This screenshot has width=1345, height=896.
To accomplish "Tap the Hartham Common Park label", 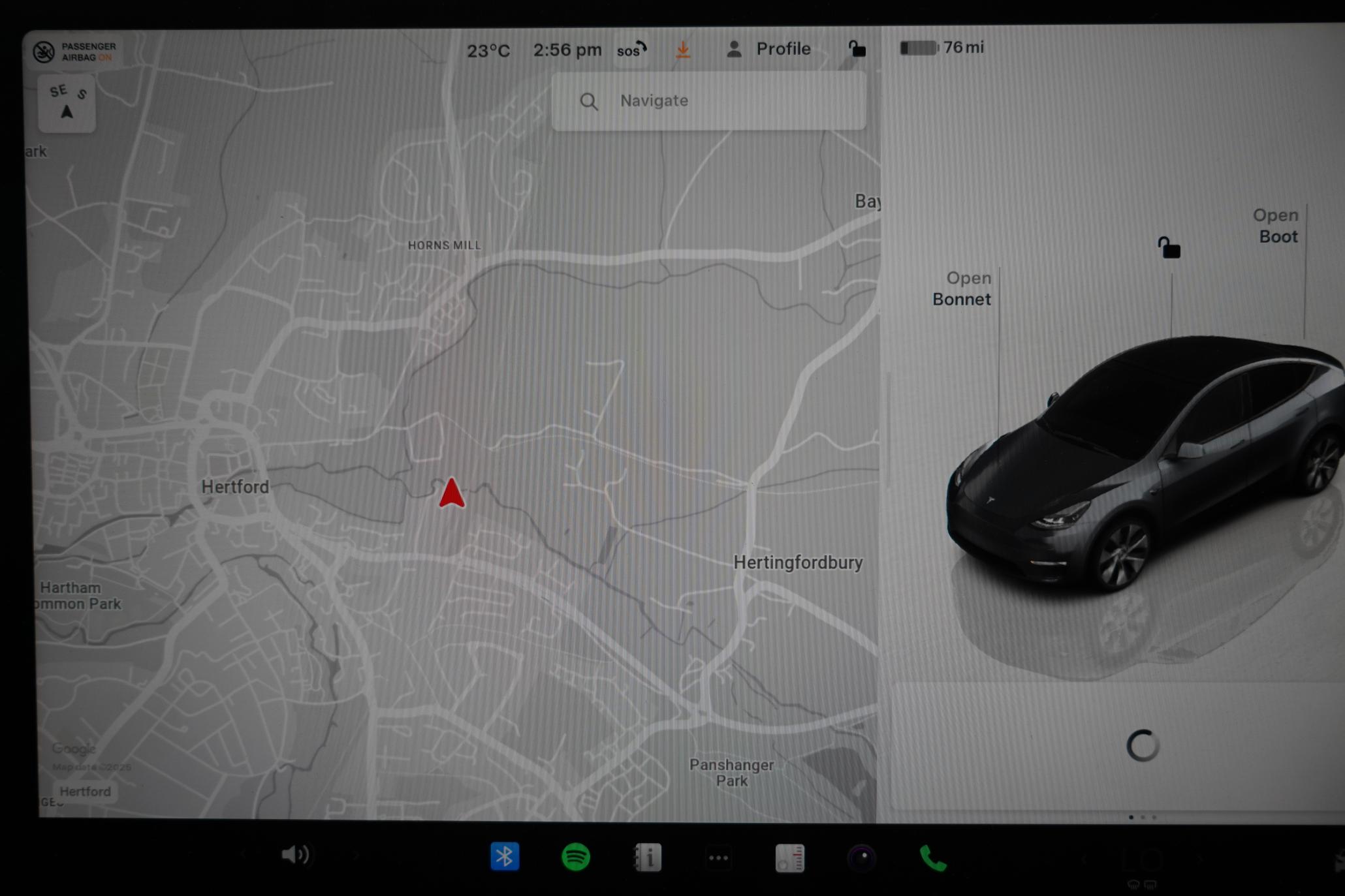I will tap(79, 596).
